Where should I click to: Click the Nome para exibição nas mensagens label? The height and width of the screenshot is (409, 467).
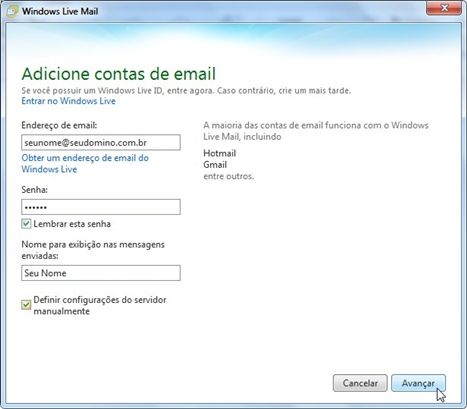pos(93,250)
